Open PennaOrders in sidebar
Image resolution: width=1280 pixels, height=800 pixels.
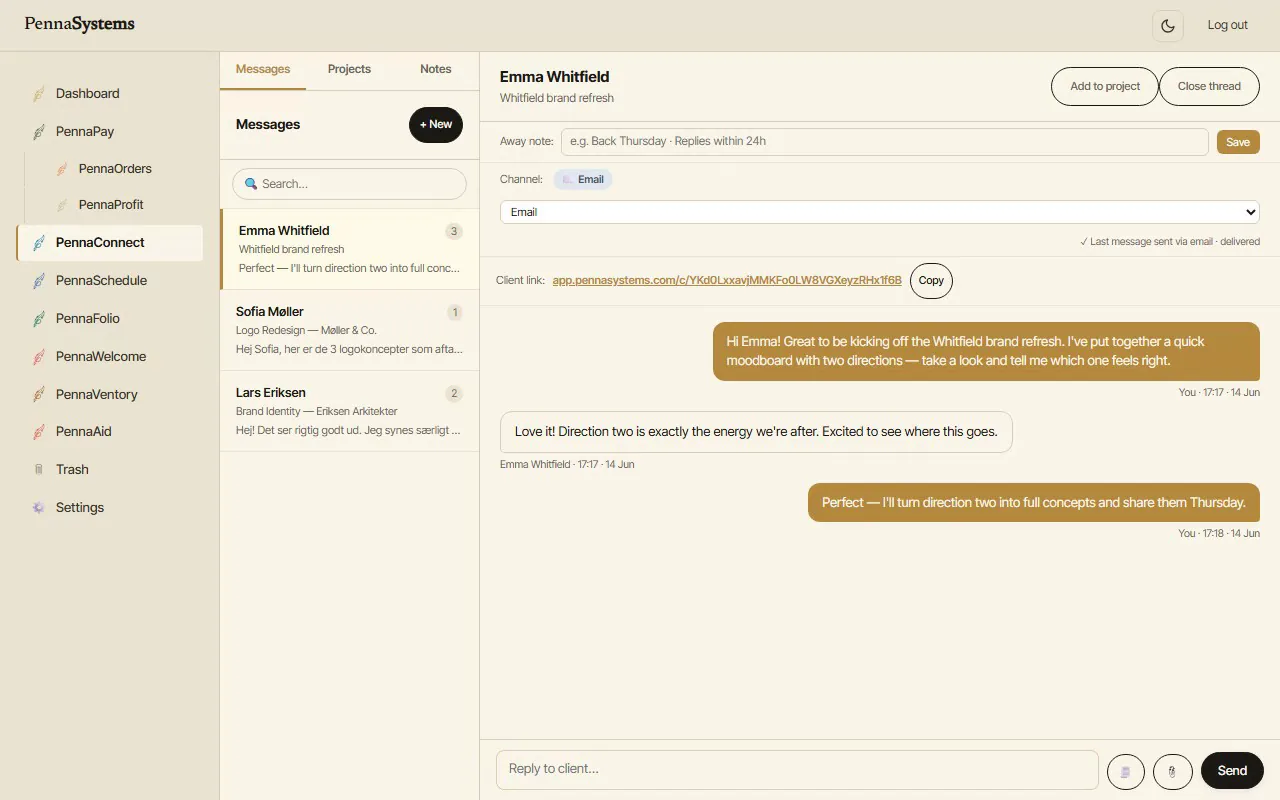click(122, 169)
